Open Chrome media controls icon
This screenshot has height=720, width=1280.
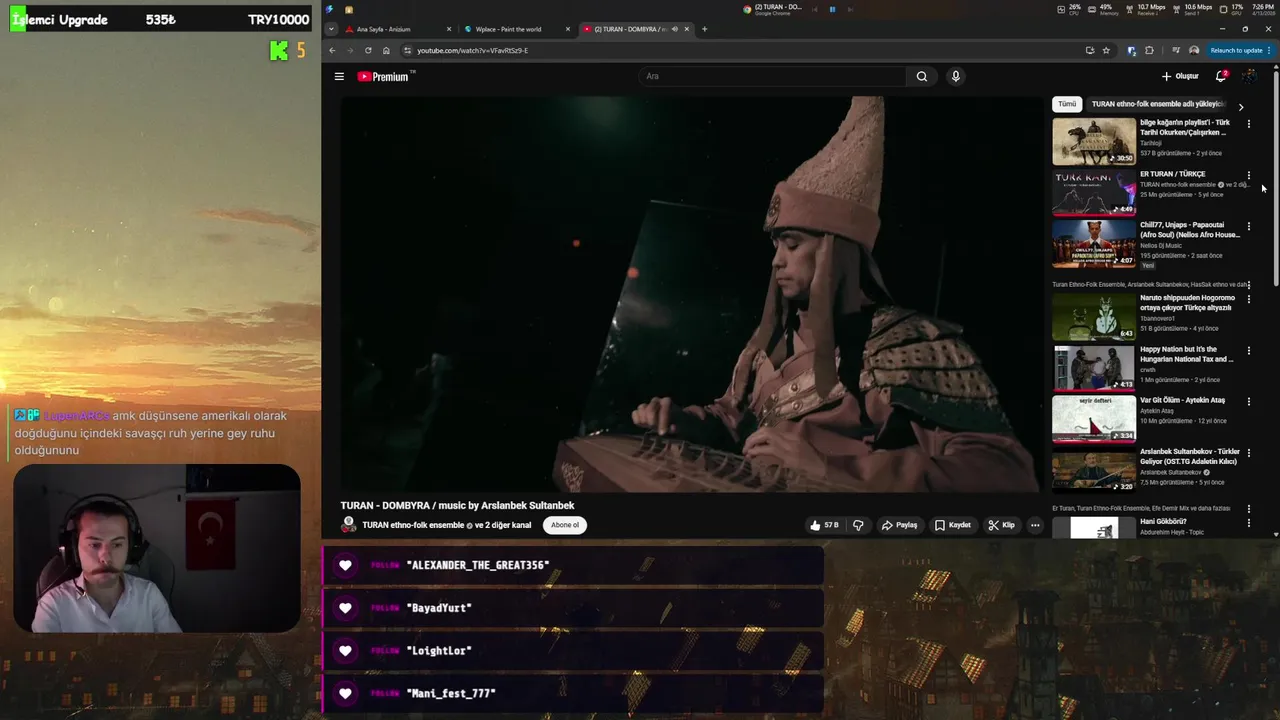[1175, 50]
